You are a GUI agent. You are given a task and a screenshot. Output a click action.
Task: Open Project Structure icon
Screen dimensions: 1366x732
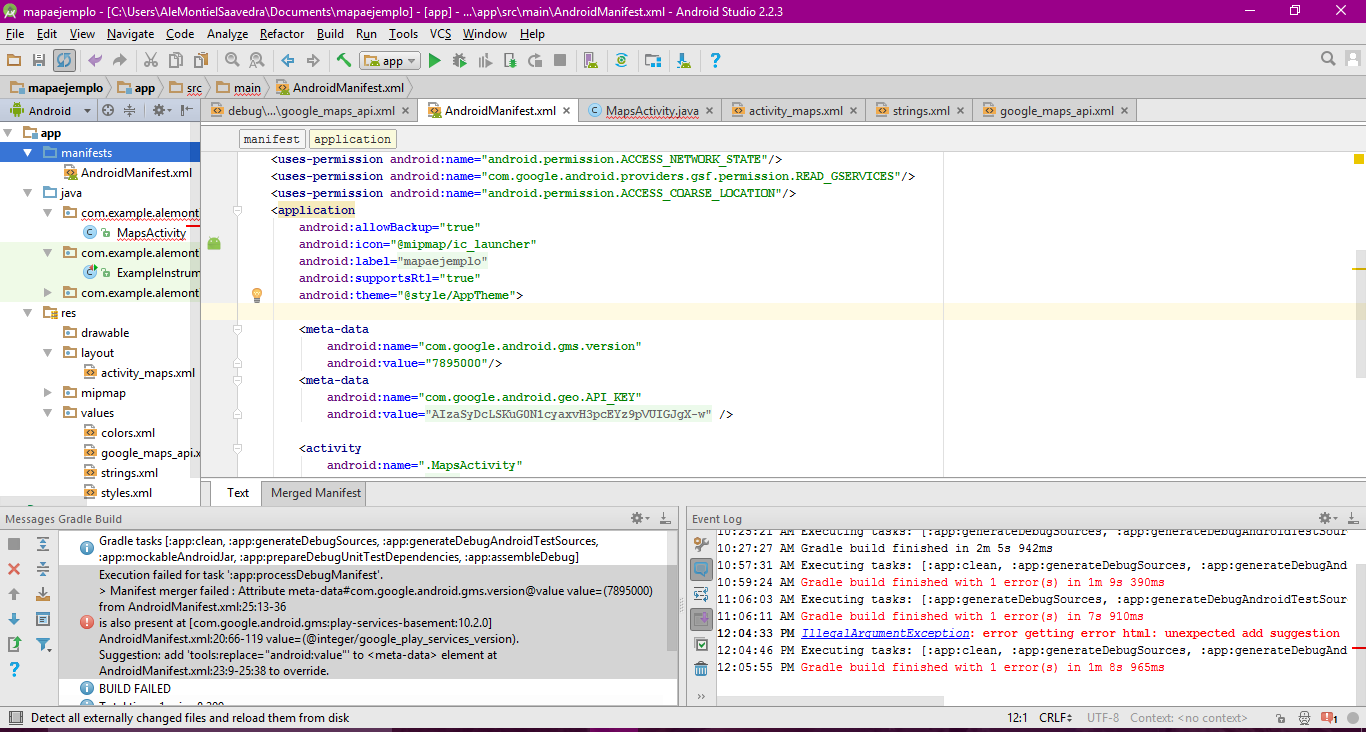point(653,61)
